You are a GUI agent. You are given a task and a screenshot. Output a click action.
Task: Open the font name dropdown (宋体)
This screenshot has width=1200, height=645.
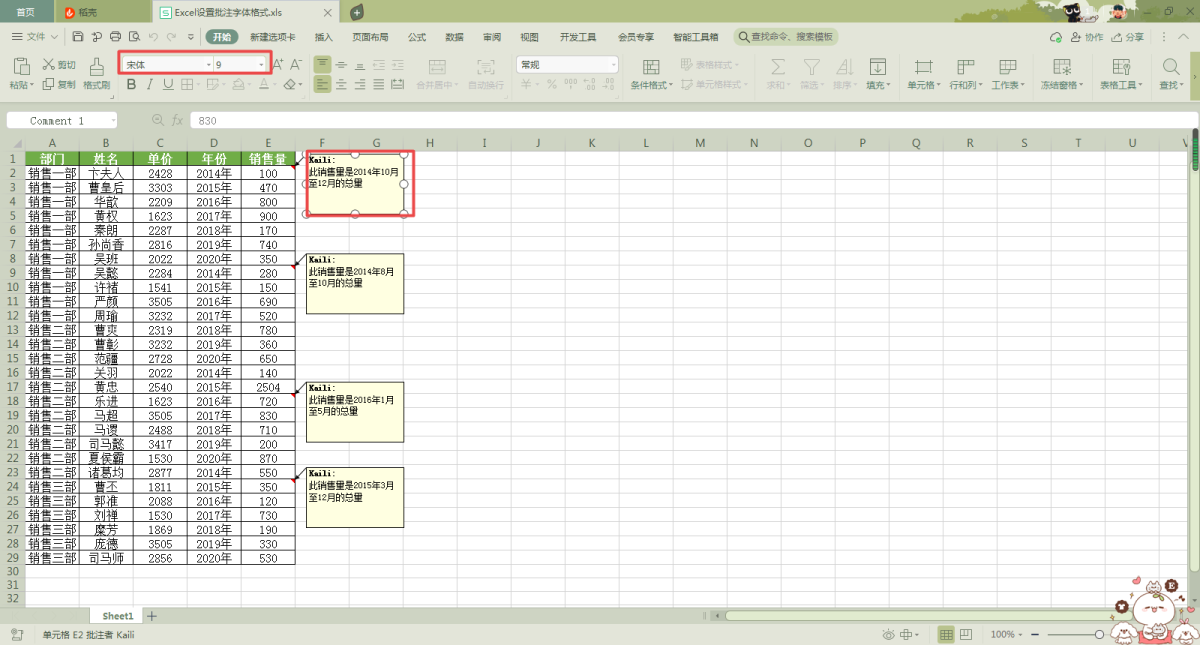(209, 64)
